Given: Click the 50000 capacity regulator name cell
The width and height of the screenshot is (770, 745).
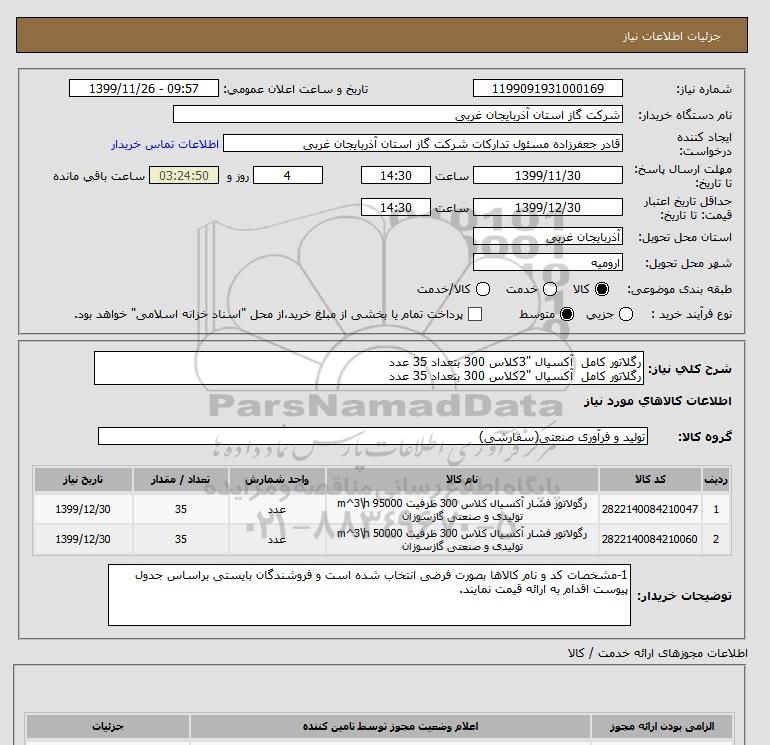Looking at the screenshot, I should (x=462, y=539).
